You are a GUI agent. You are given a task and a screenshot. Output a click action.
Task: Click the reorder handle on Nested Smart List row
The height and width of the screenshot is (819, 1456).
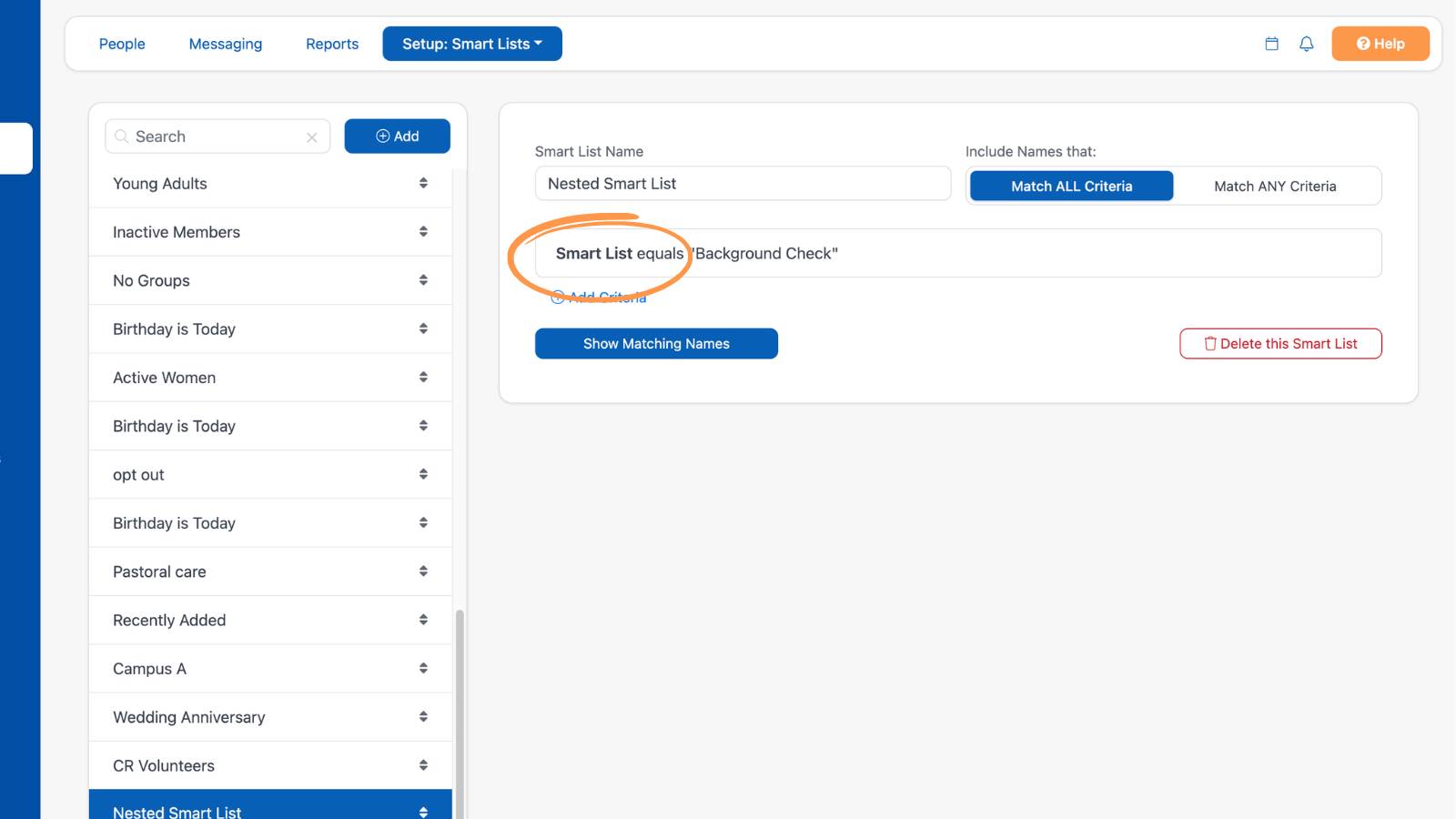(x=423, y=812)
